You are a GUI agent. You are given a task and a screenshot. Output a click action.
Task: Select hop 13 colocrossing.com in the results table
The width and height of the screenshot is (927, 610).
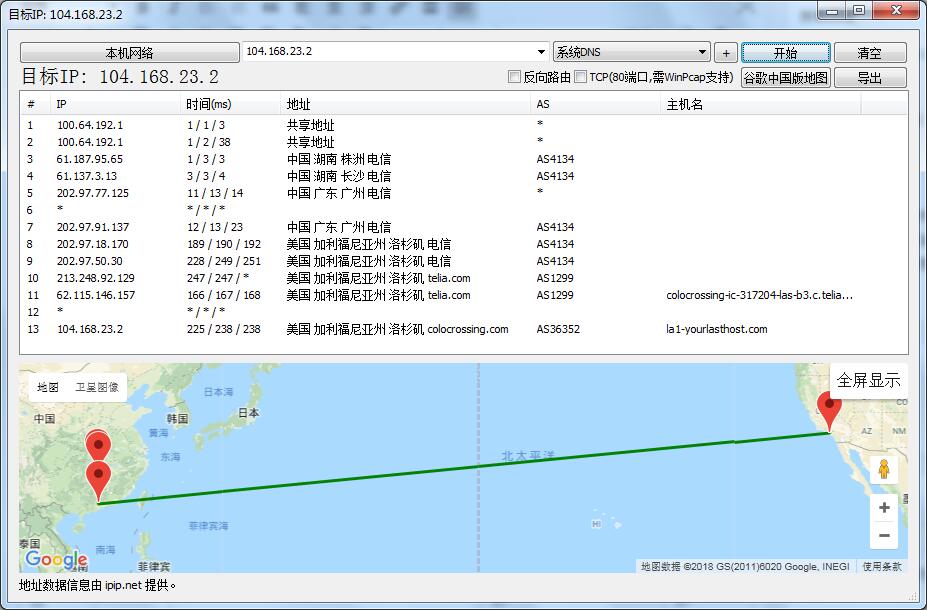(300, 328)
